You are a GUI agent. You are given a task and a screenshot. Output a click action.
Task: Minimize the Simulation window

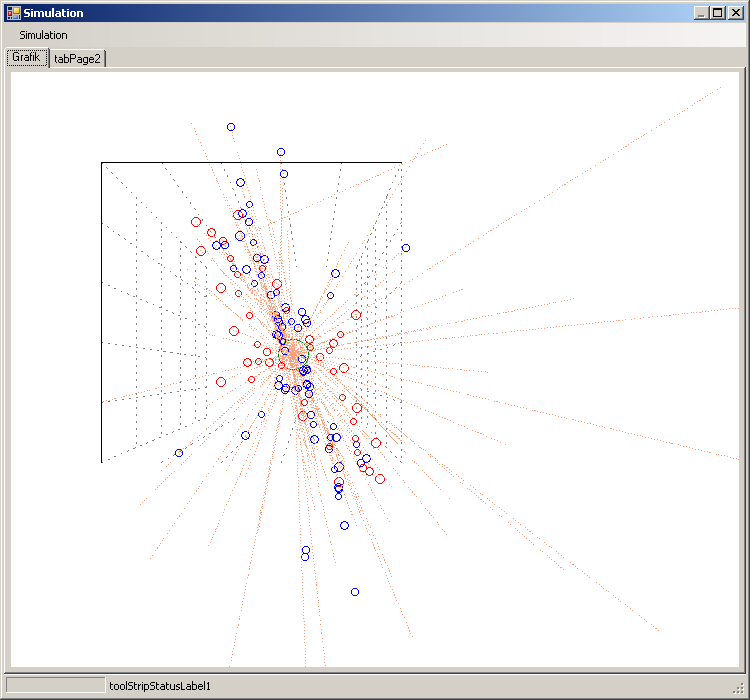(701, 13)
